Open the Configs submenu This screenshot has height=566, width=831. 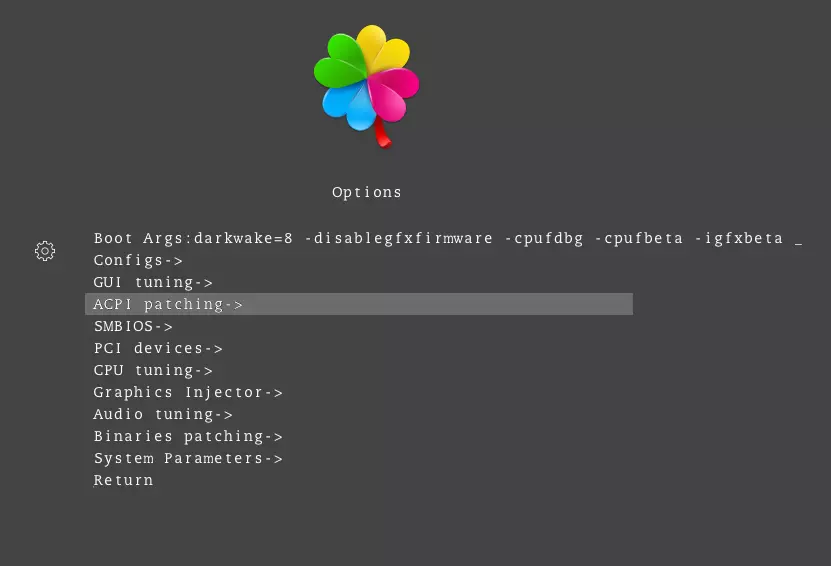(x=138, y=261)
